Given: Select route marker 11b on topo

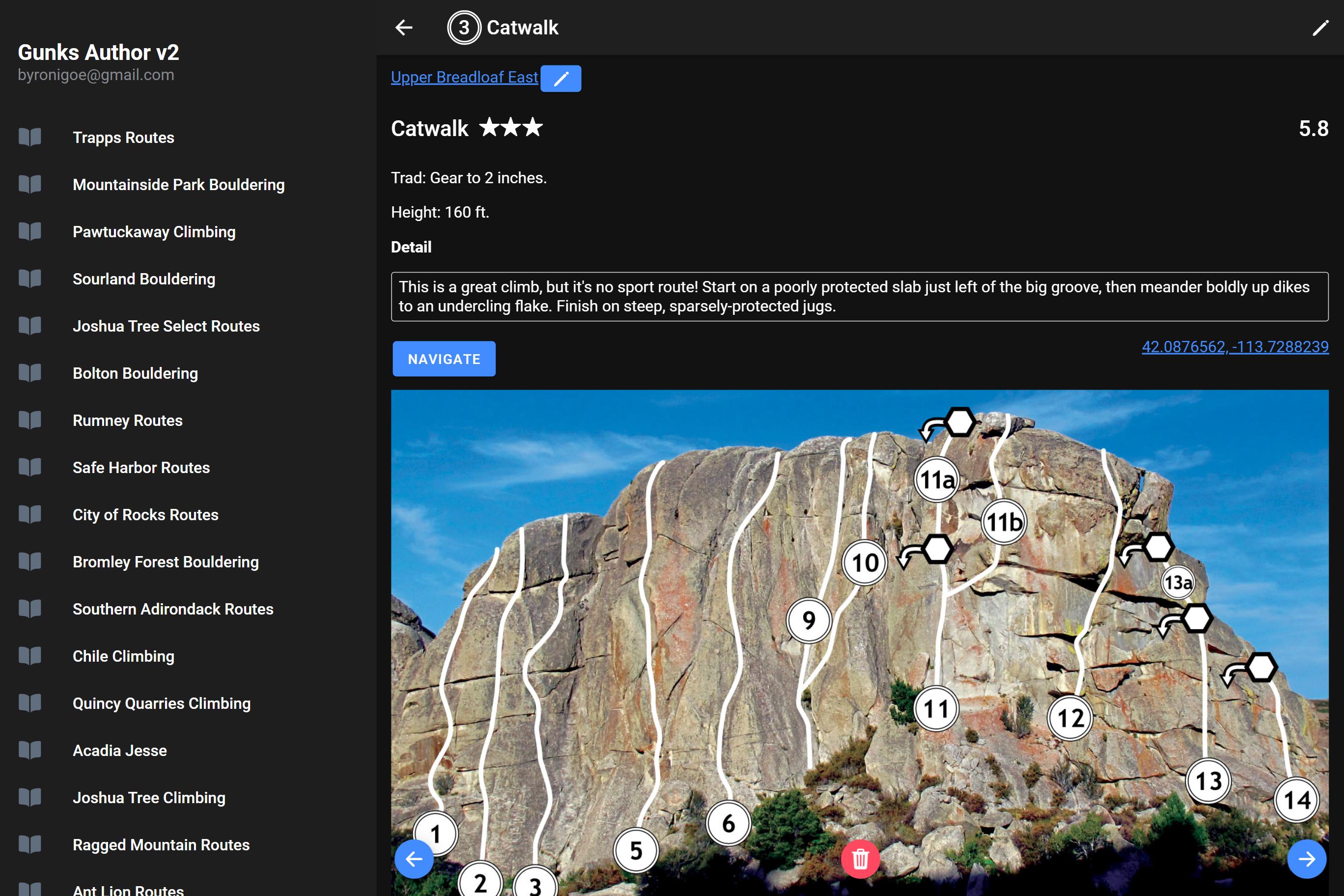Looking at the screenshot, I should 1004,522.
